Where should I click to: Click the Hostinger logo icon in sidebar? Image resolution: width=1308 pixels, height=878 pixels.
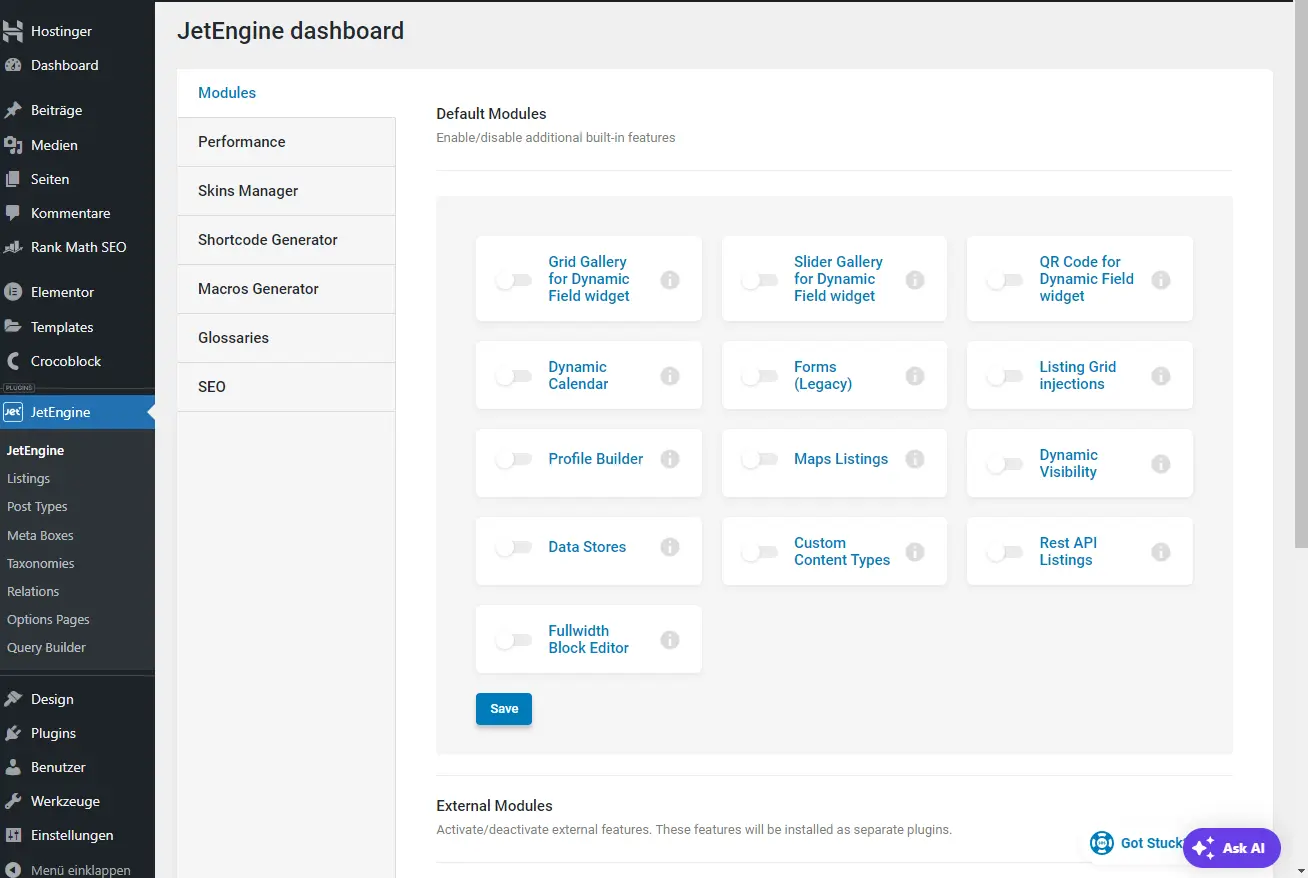(x=13, y=31)
